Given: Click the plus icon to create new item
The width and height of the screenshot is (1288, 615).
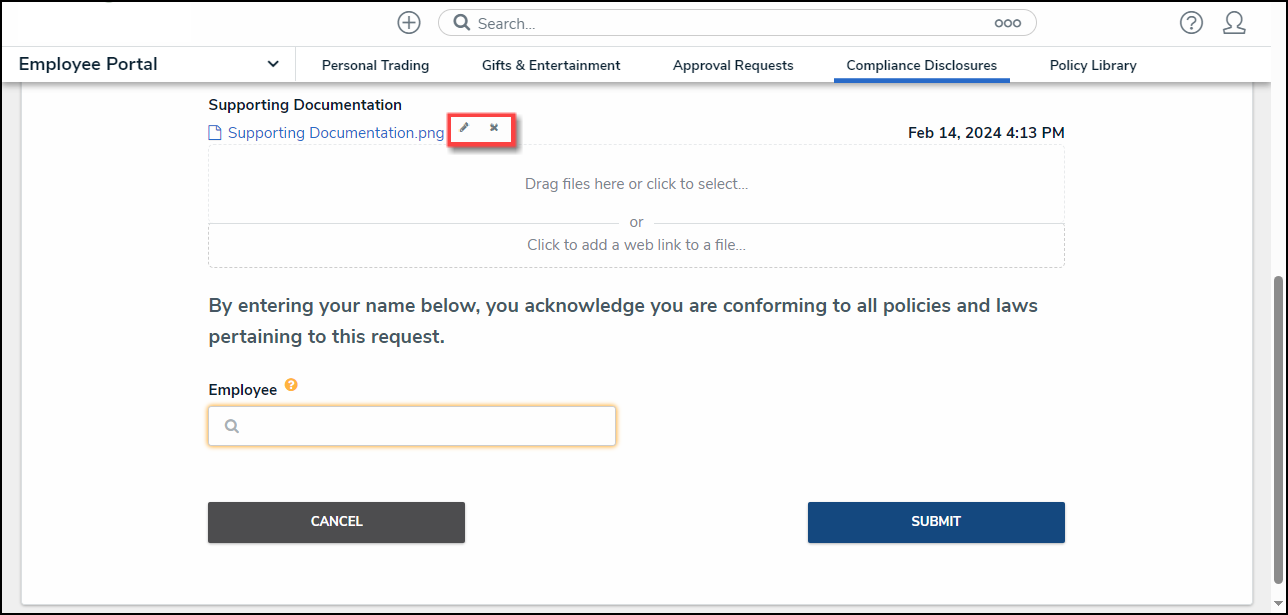Looking at the screenshot, I should 409,23.
